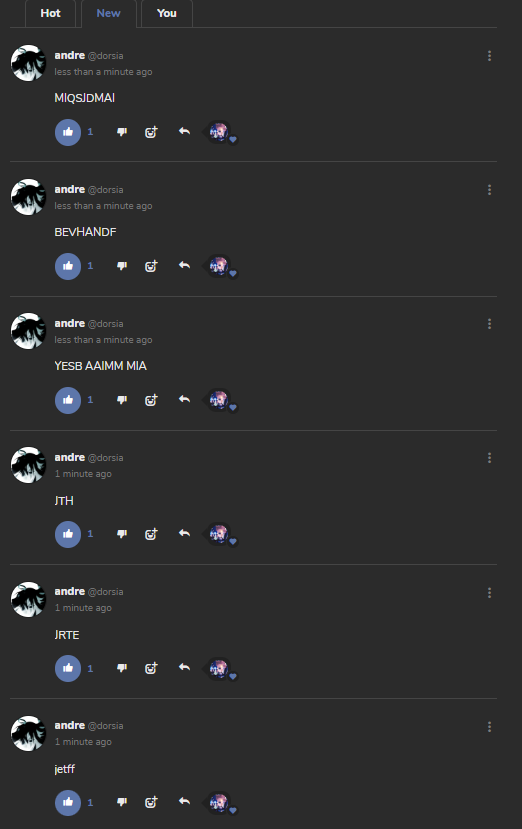Screen dimensions: 522x829
Task: Add emoji reaction to YESB AAIMM MIA comment
Action: click(x=151, y=400)
